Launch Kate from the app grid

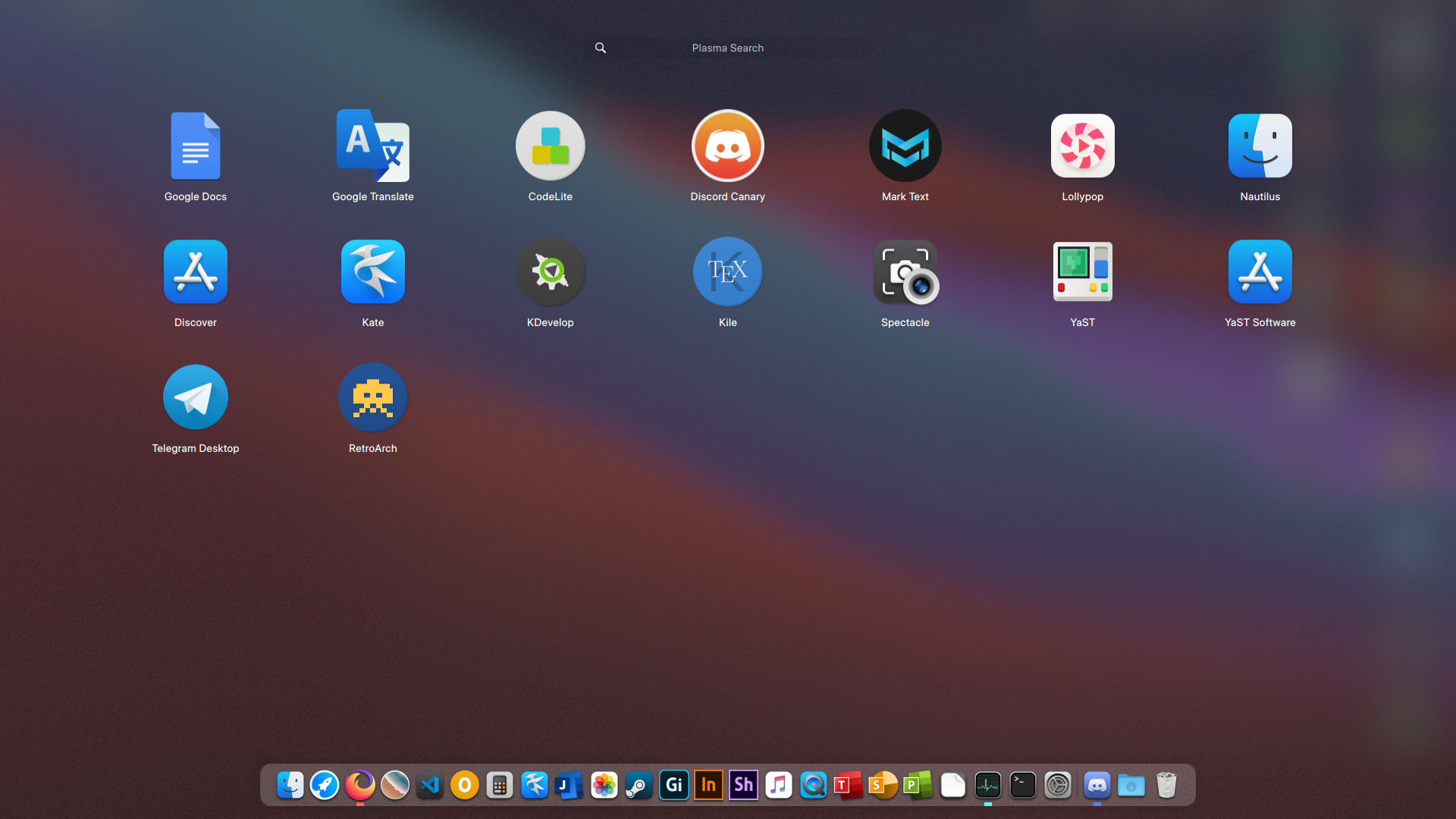(x=373, y=271)
